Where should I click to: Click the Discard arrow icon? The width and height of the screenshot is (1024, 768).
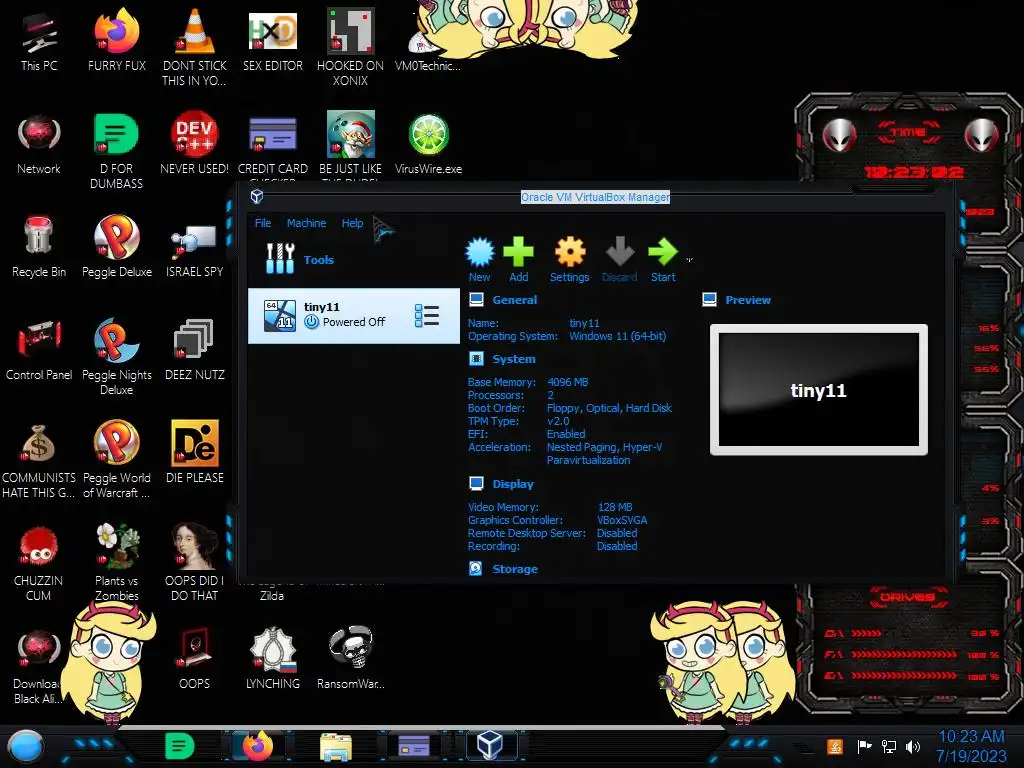[619, 259]
